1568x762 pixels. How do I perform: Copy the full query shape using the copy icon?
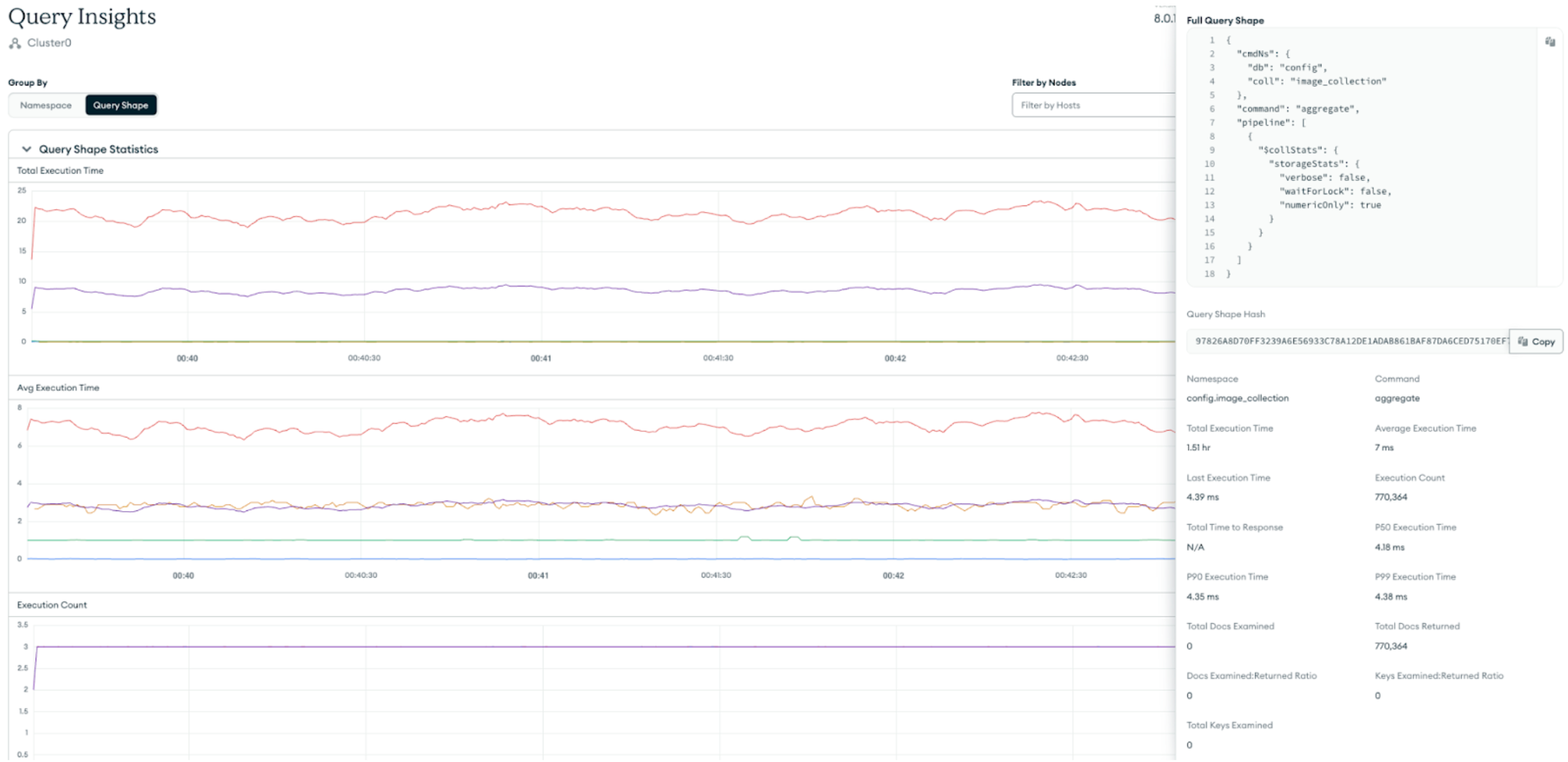(x=1550, y=41)
